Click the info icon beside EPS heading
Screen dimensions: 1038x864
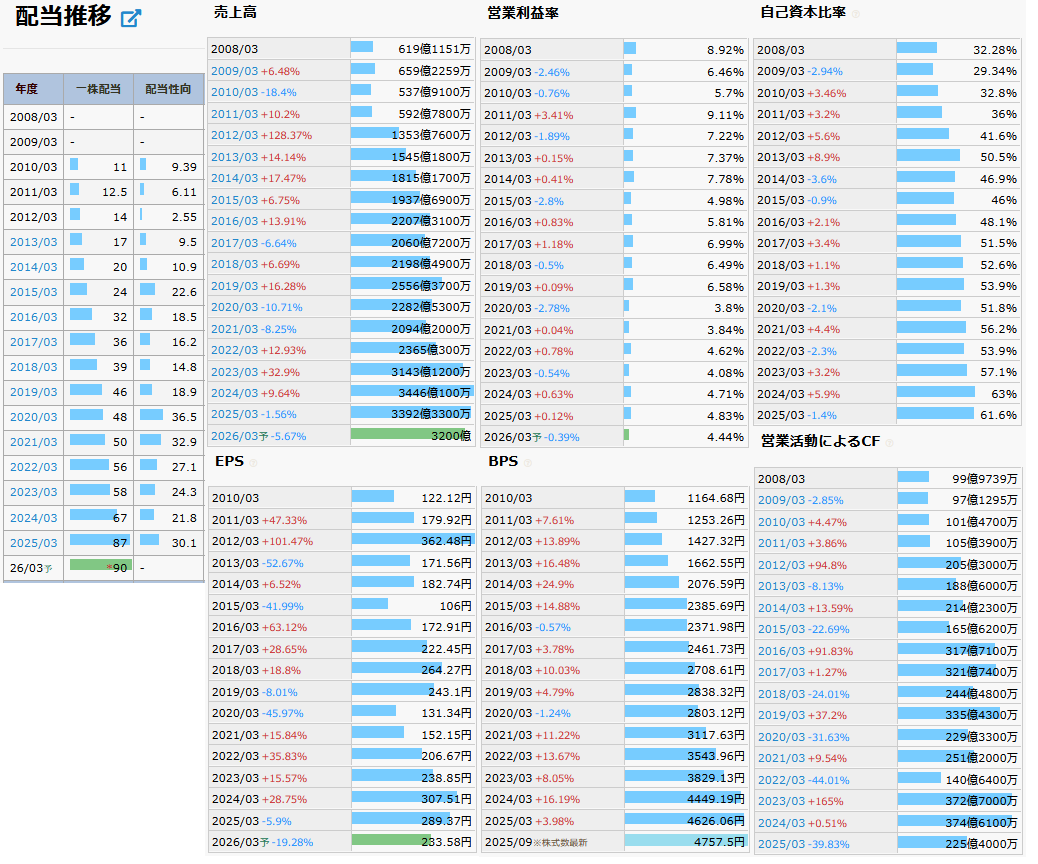point(253,463)
